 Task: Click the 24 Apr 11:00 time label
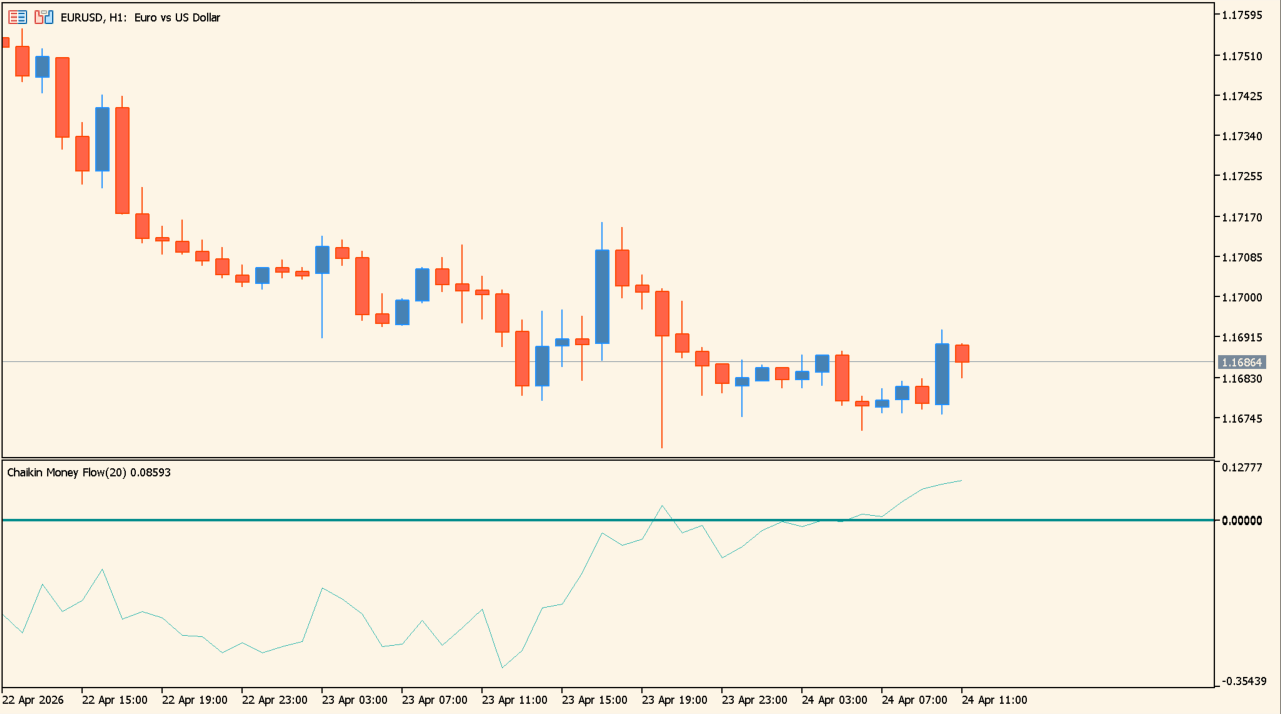point(994,700)
